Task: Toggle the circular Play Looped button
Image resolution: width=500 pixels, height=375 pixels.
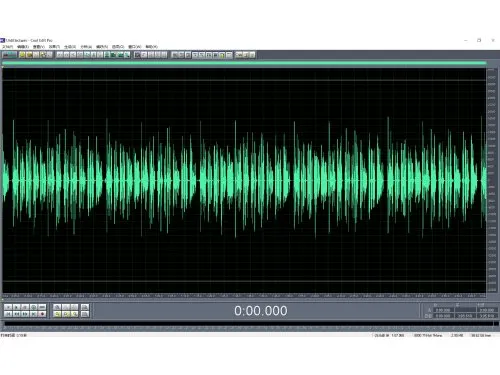Action: 33,307
